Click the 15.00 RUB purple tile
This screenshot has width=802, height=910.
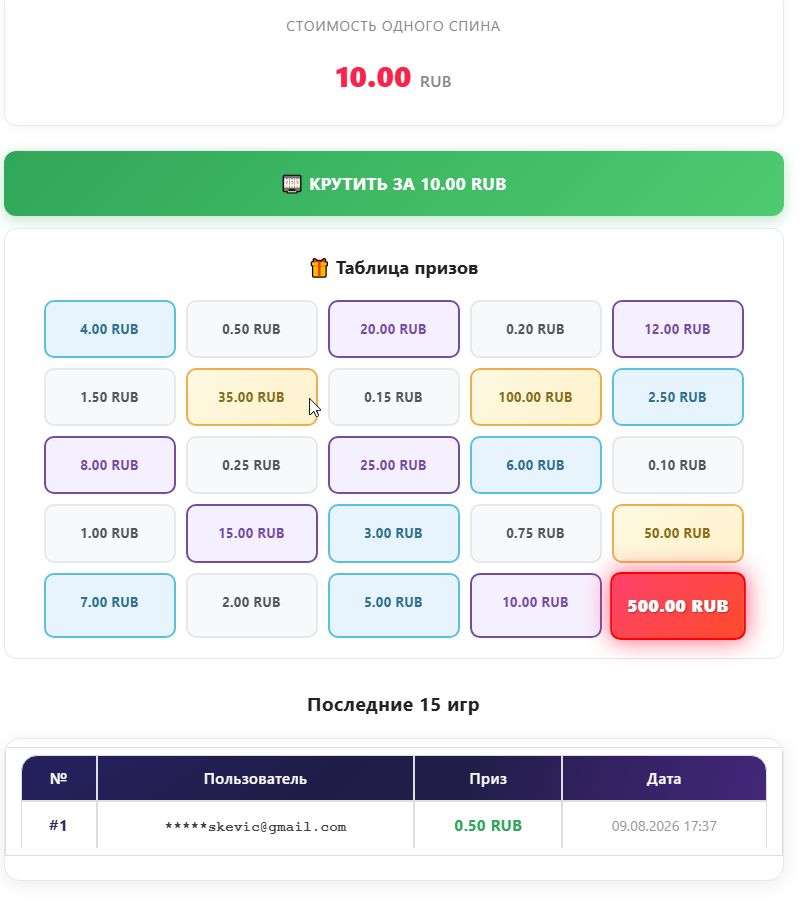(252, 533)
